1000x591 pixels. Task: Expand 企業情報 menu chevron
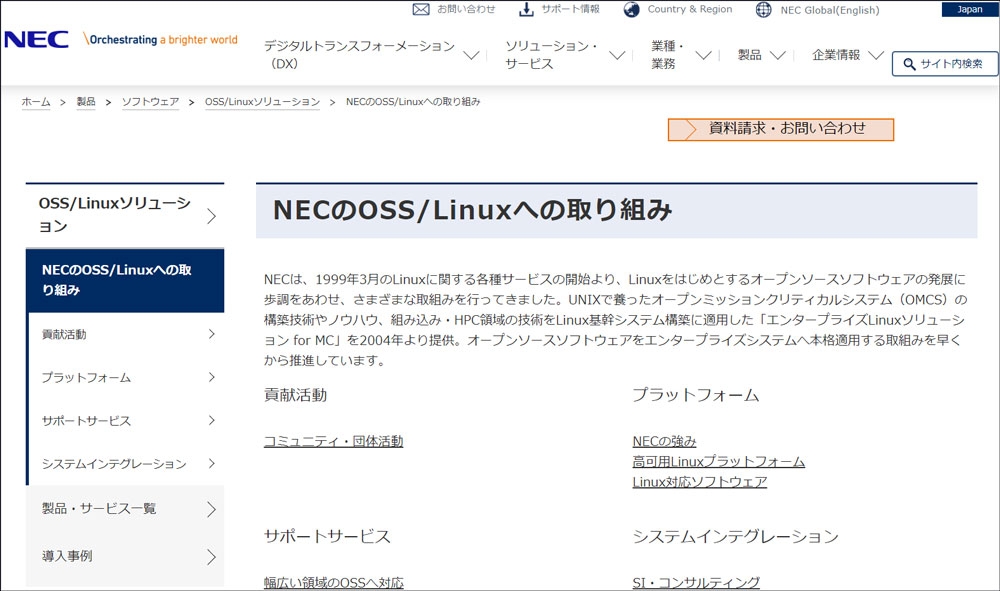pos(876,55)
